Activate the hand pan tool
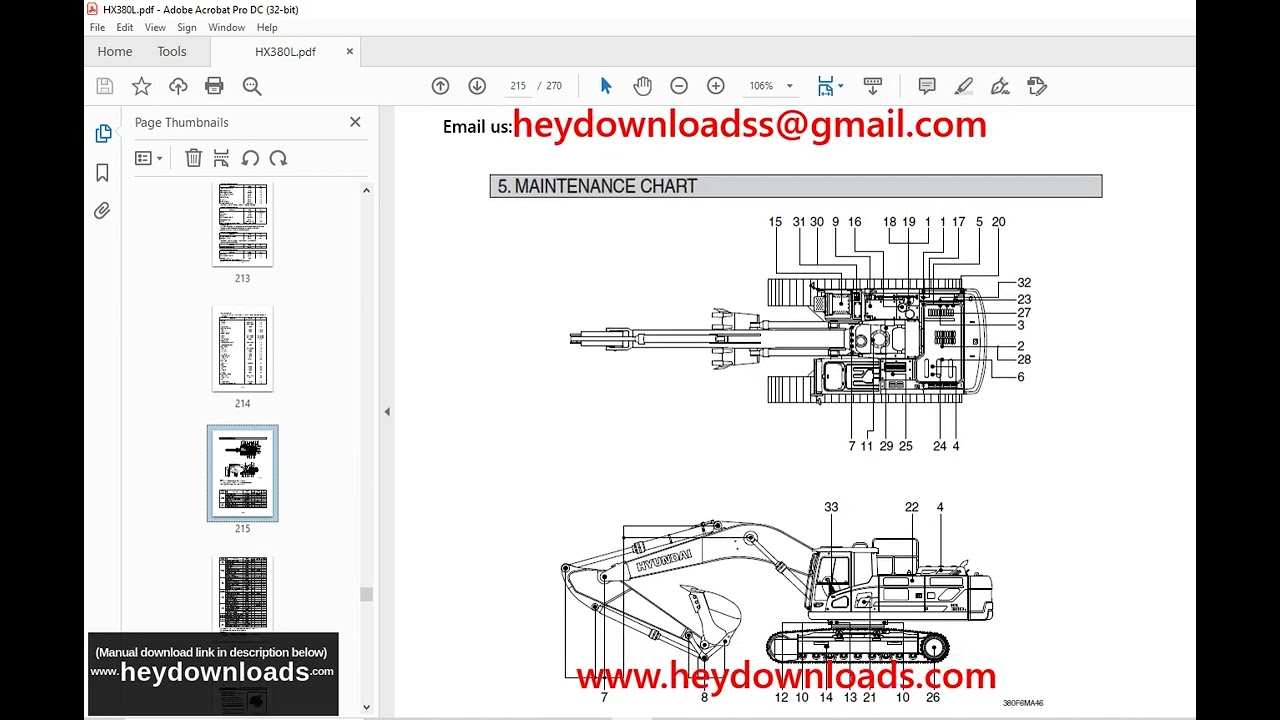Image resolution: width=1280 pixels, height=720 pixels. tap(642, 86)
